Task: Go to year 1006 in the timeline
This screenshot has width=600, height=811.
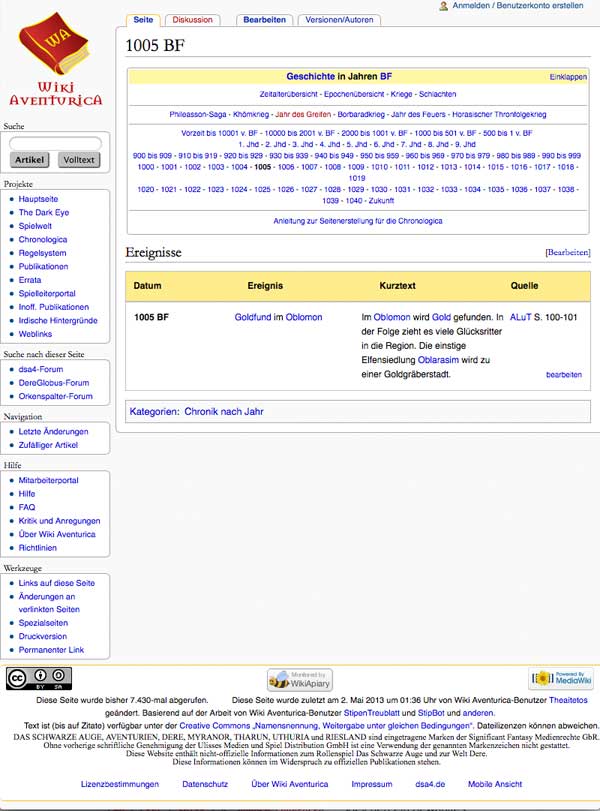Action: (286, 167)
